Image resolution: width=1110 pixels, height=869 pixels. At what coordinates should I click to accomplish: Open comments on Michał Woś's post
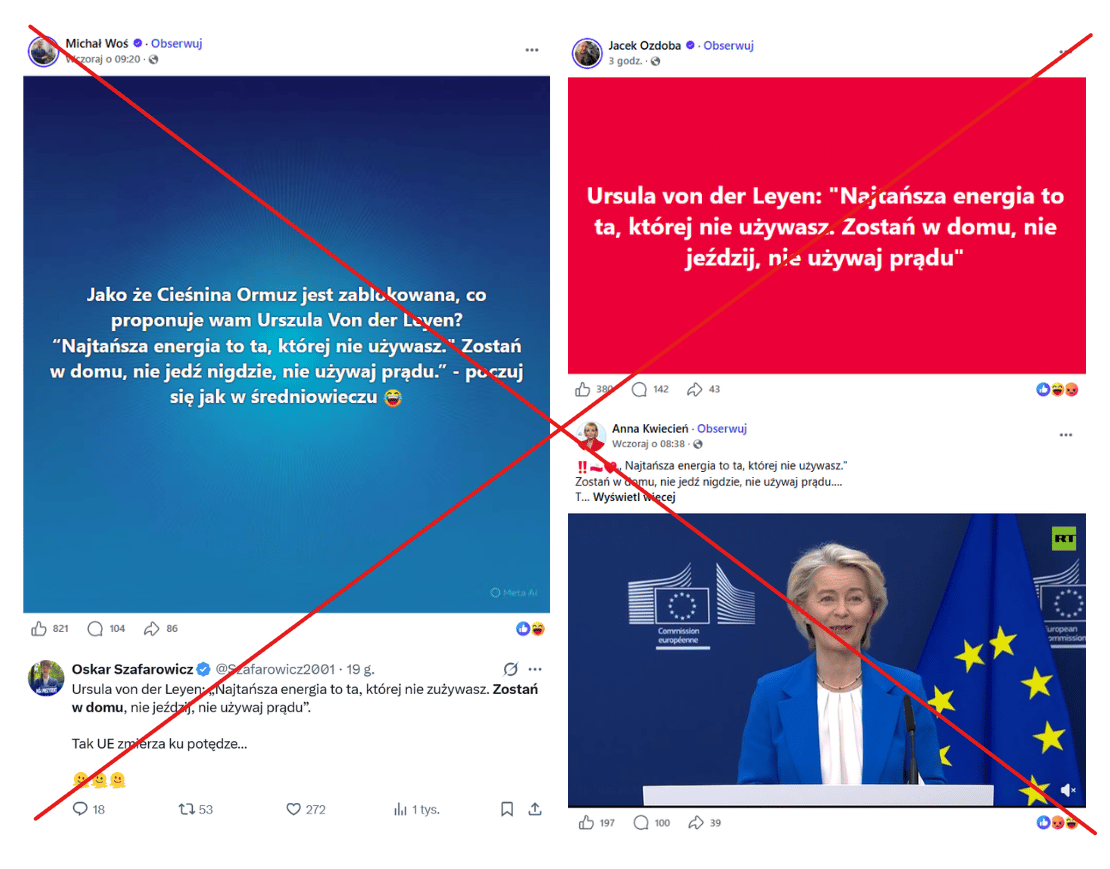coord(95,628)
